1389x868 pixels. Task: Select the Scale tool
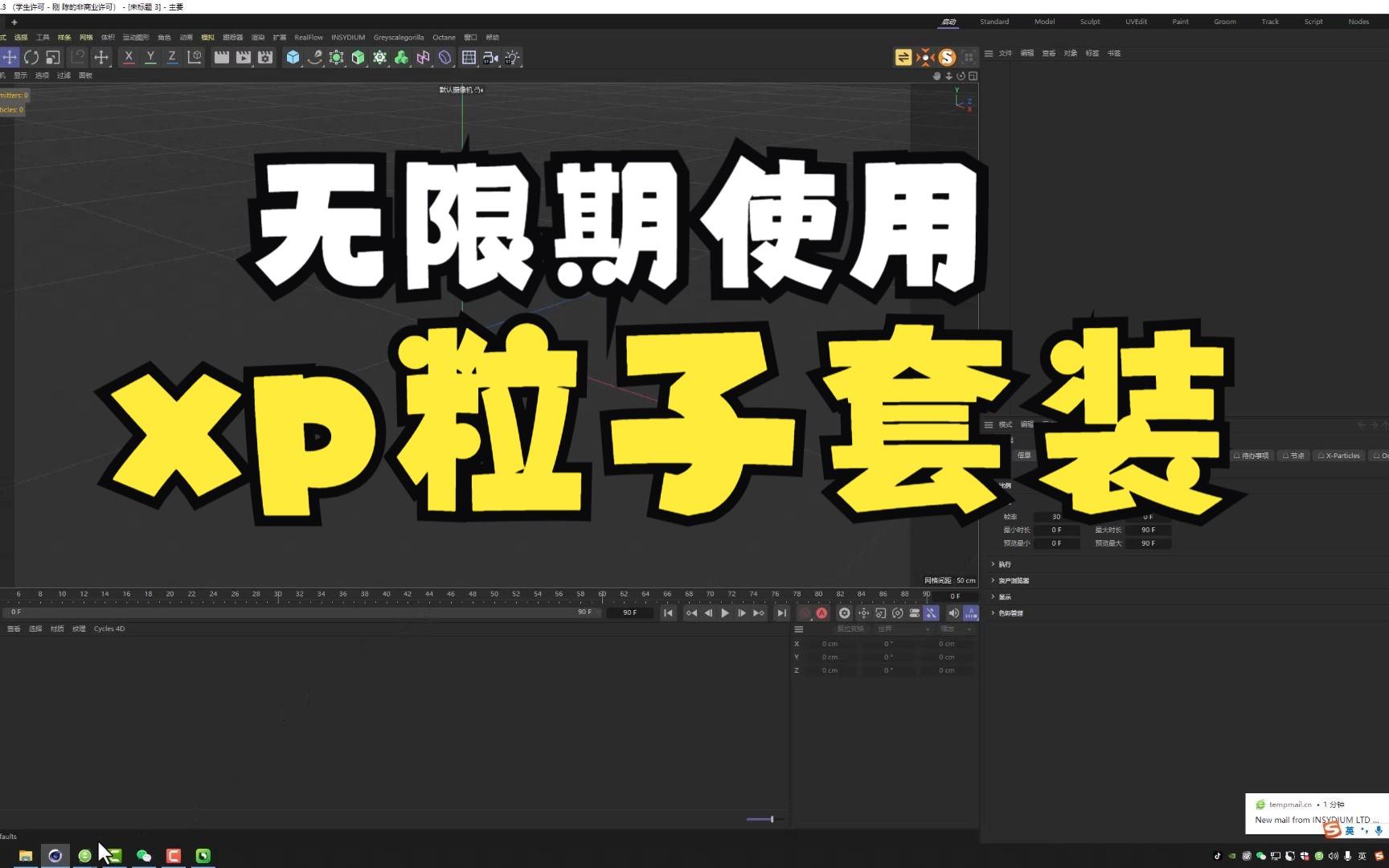tap(53, 57)
